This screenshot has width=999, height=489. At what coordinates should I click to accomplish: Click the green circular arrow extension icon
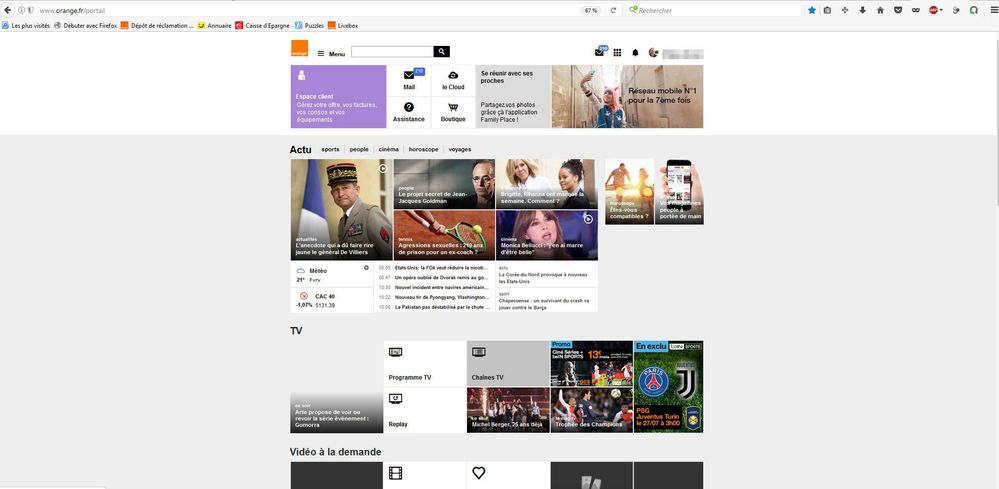pos(974,10)
